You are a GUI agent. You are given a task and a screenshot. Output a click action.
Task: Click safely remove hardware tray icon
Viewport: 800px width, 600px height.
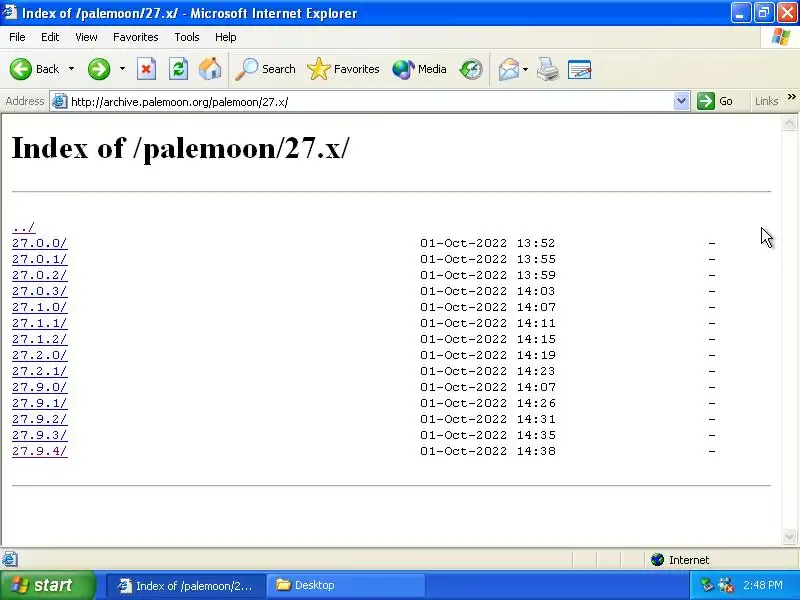707,585
